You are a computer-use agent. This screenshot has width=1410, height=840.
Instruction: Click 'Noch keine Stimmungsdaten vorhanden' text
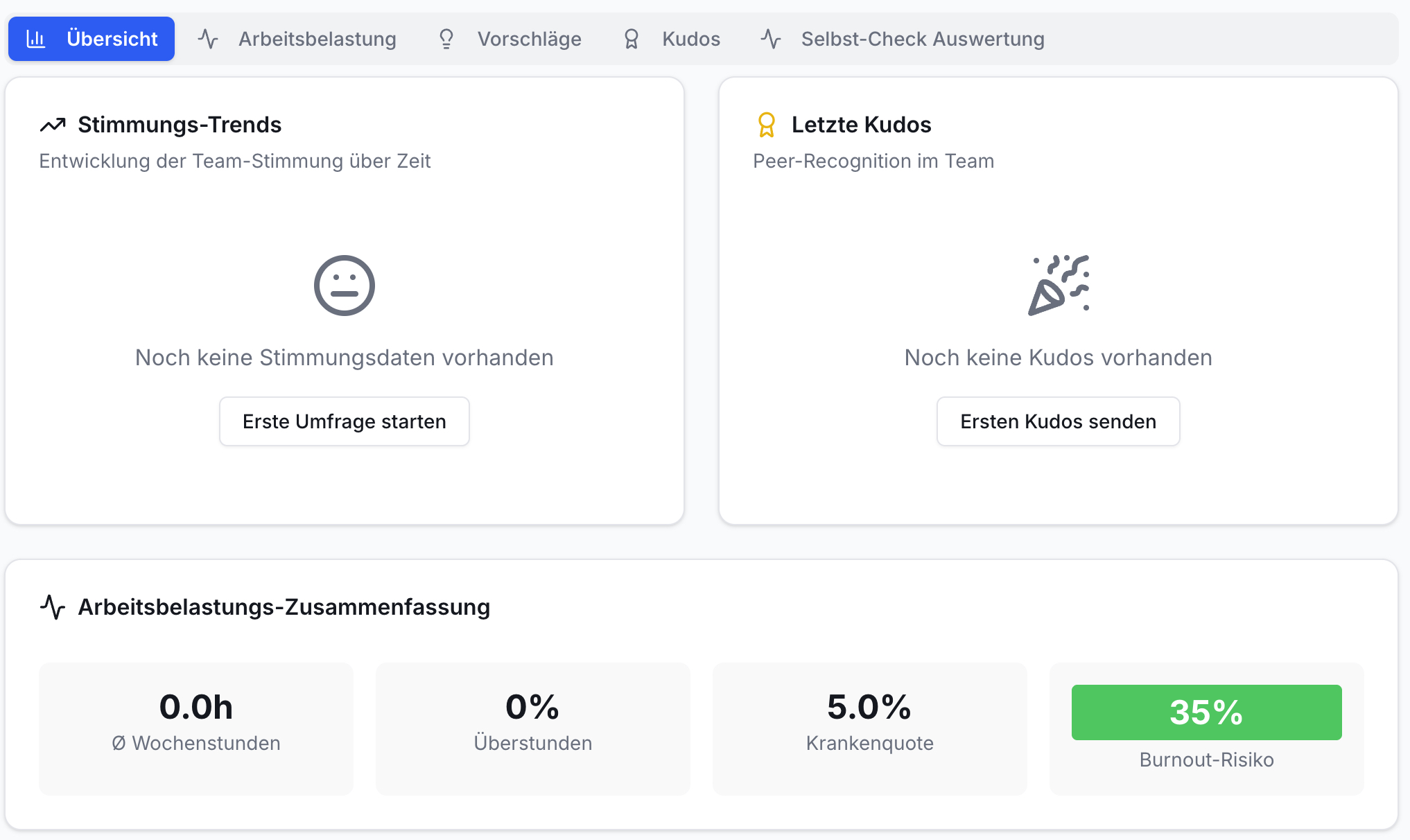[x=345, y=358]
